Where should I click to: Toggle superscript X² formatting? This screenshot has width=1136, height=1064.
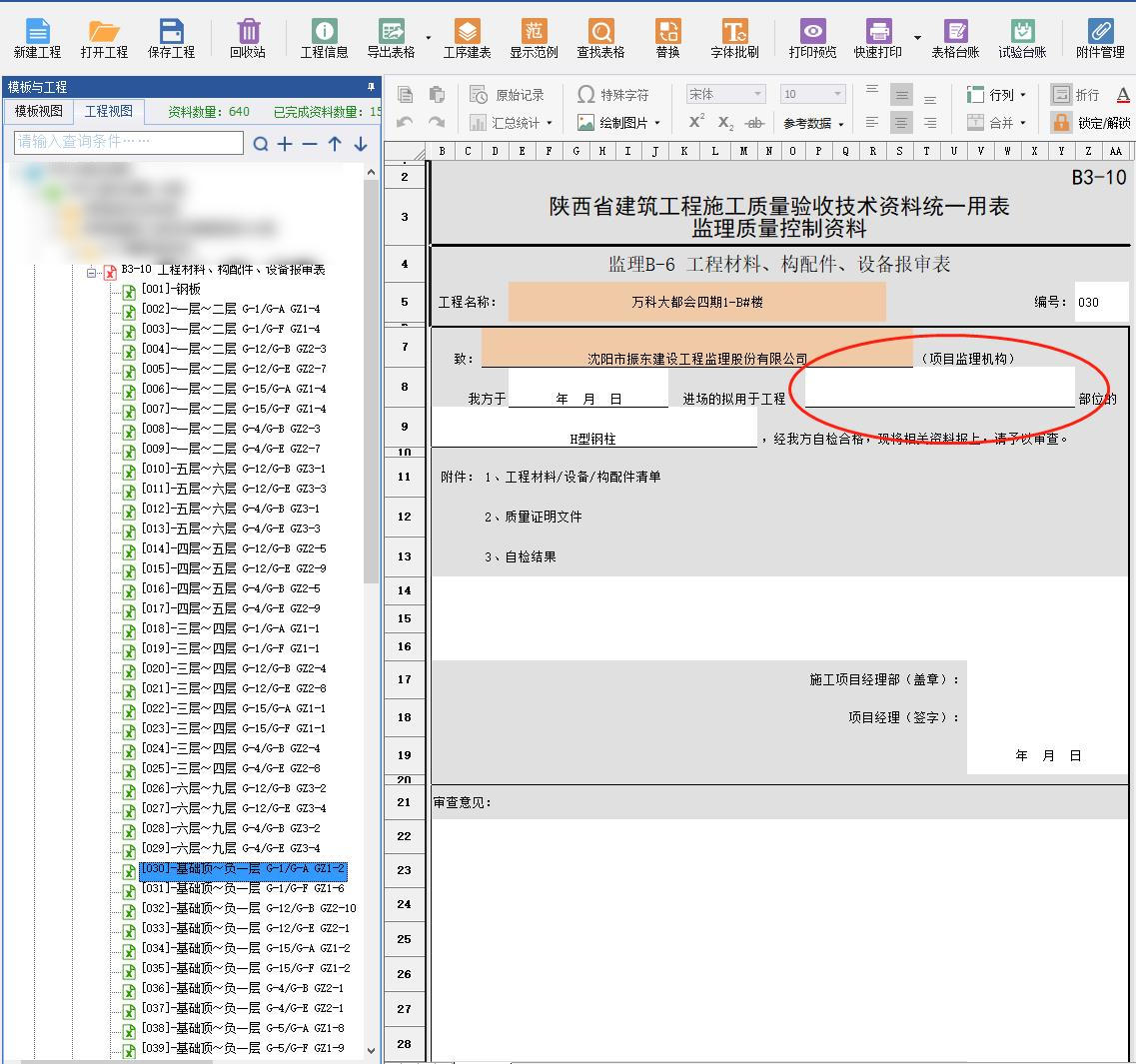(x=696, y=122)
